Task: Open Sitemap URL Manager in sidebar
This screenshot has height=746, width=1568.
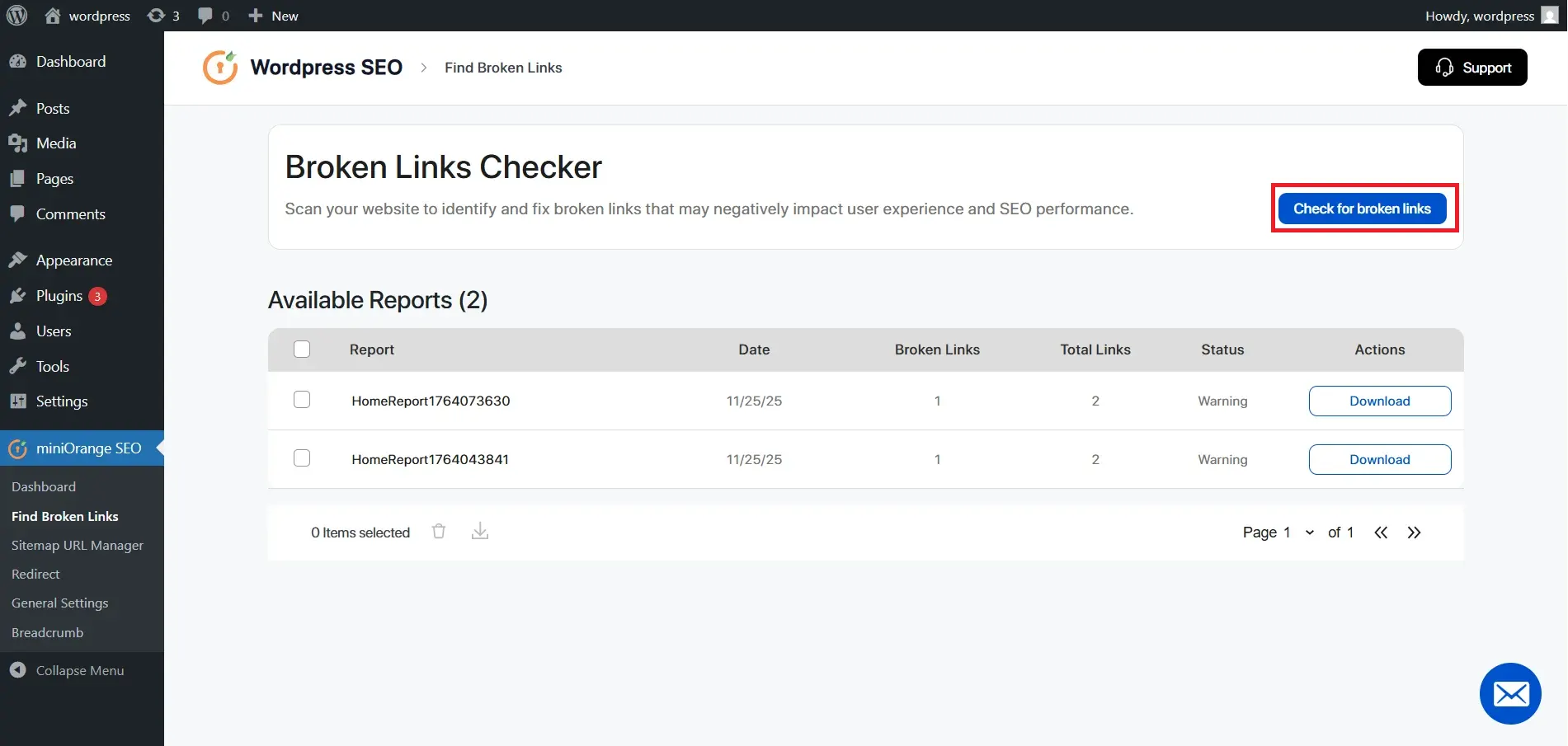Action: [77, 545]
